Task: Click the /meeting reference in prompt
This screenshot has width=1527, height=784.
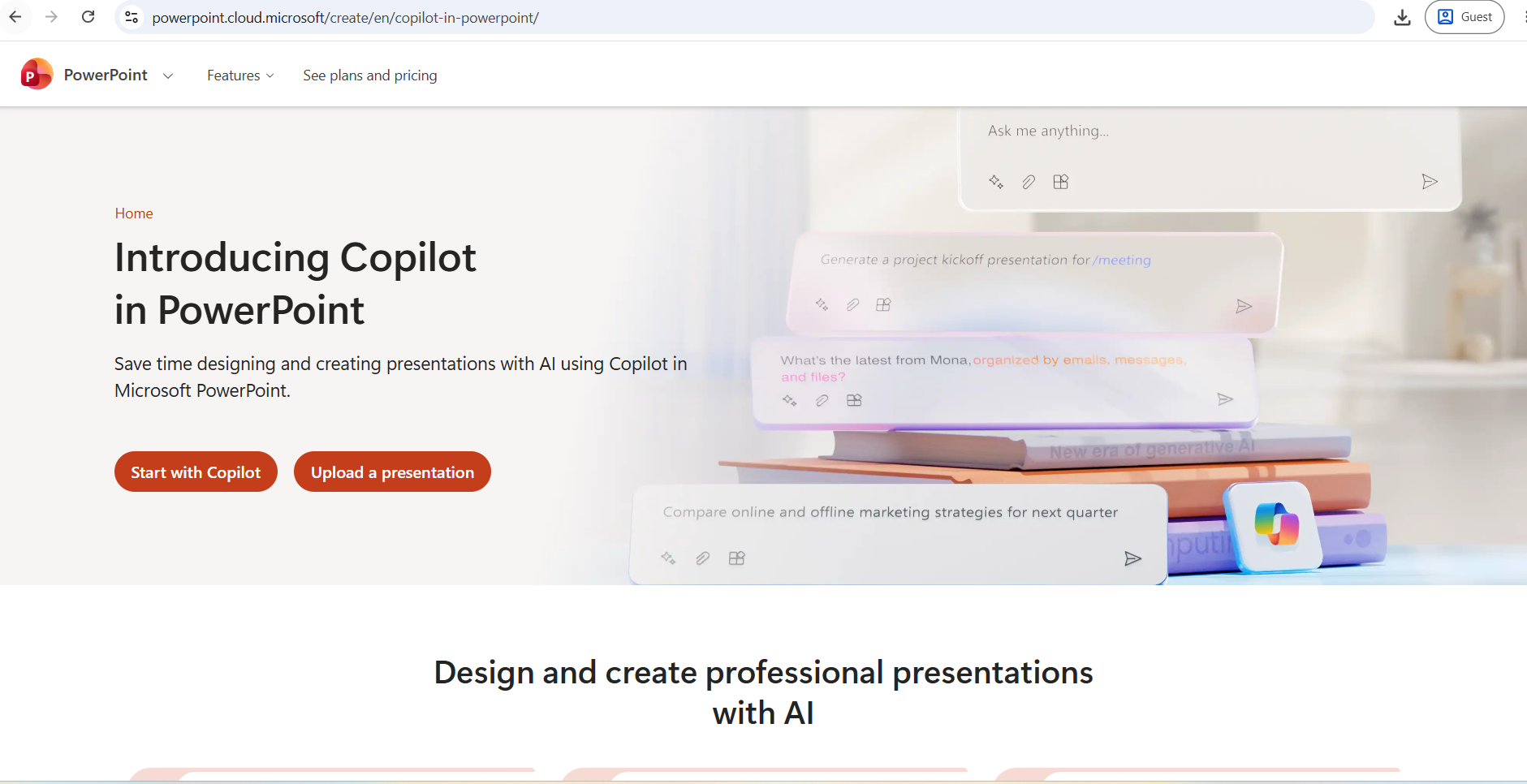Action: tap(1122, 260)
